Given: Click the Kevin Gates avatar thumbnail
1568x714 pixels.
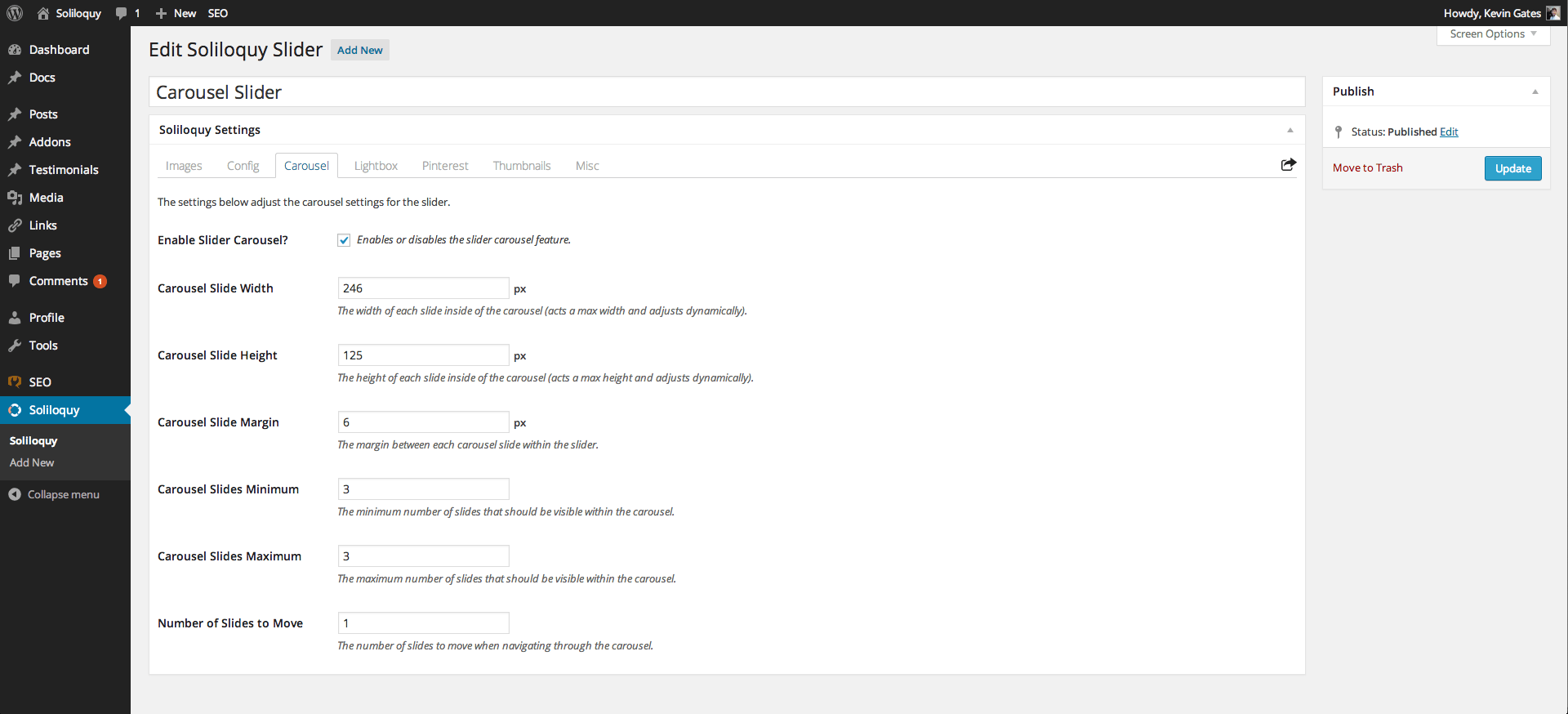Looking at the screenshot, I should (x=1553, y=13).
